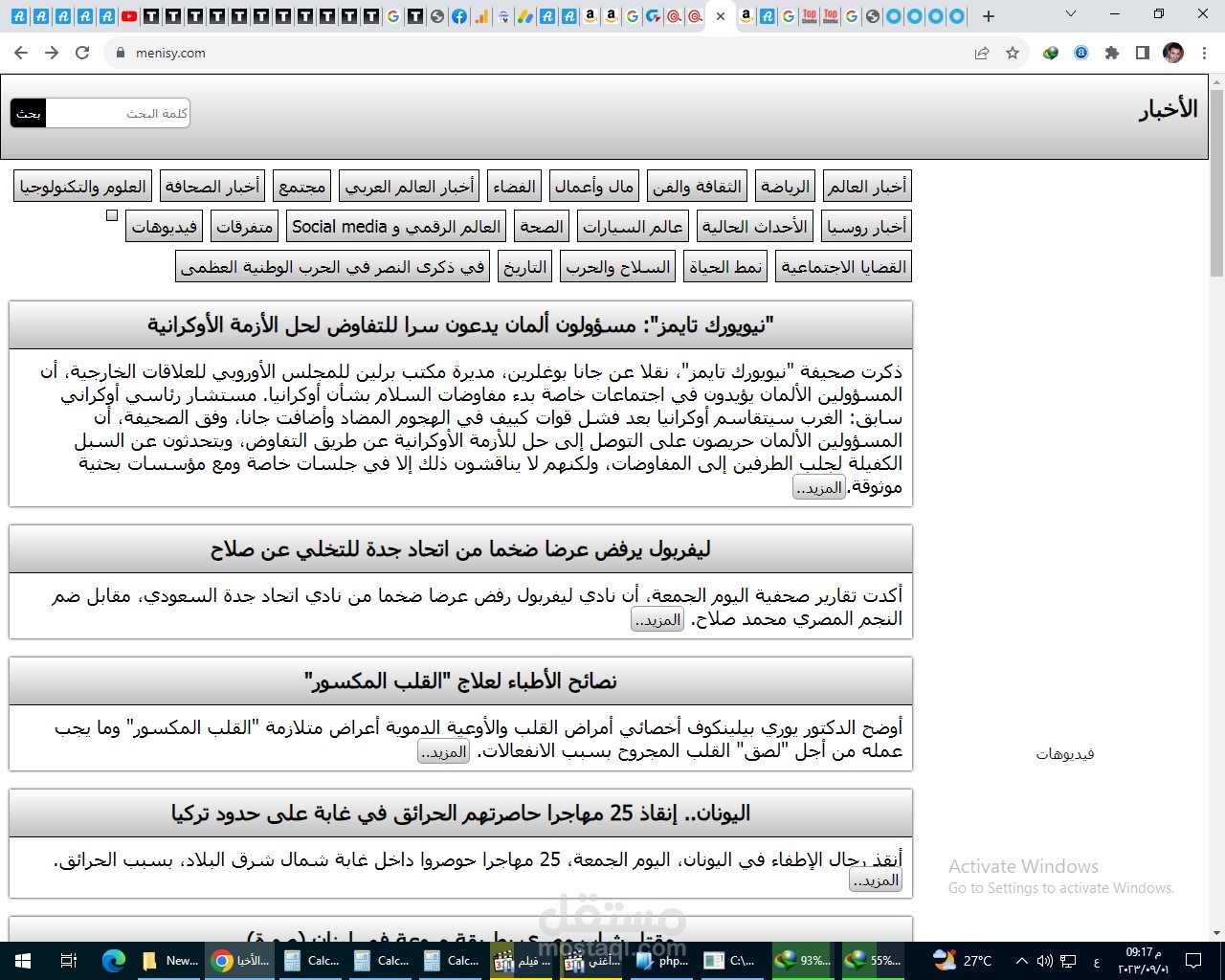Open headline ليفربول يرفض عرضا ضخما
This screenshot has width=1225, height=980.
pyautogui.click(x=460, y=549)
